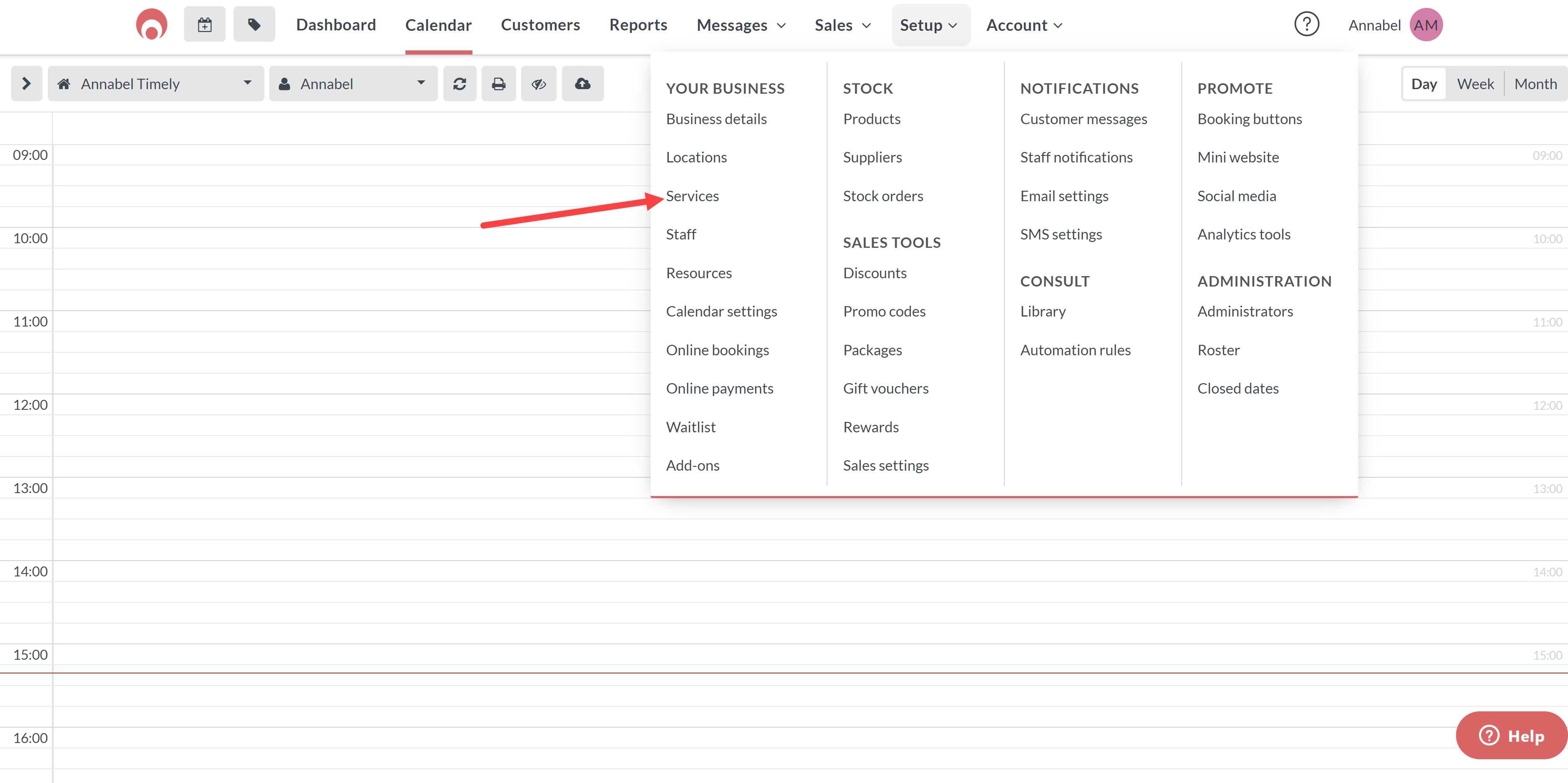Expand the sidebar with the chevron arrow
The image size is (1568, 783).
(x=26, y=83)
